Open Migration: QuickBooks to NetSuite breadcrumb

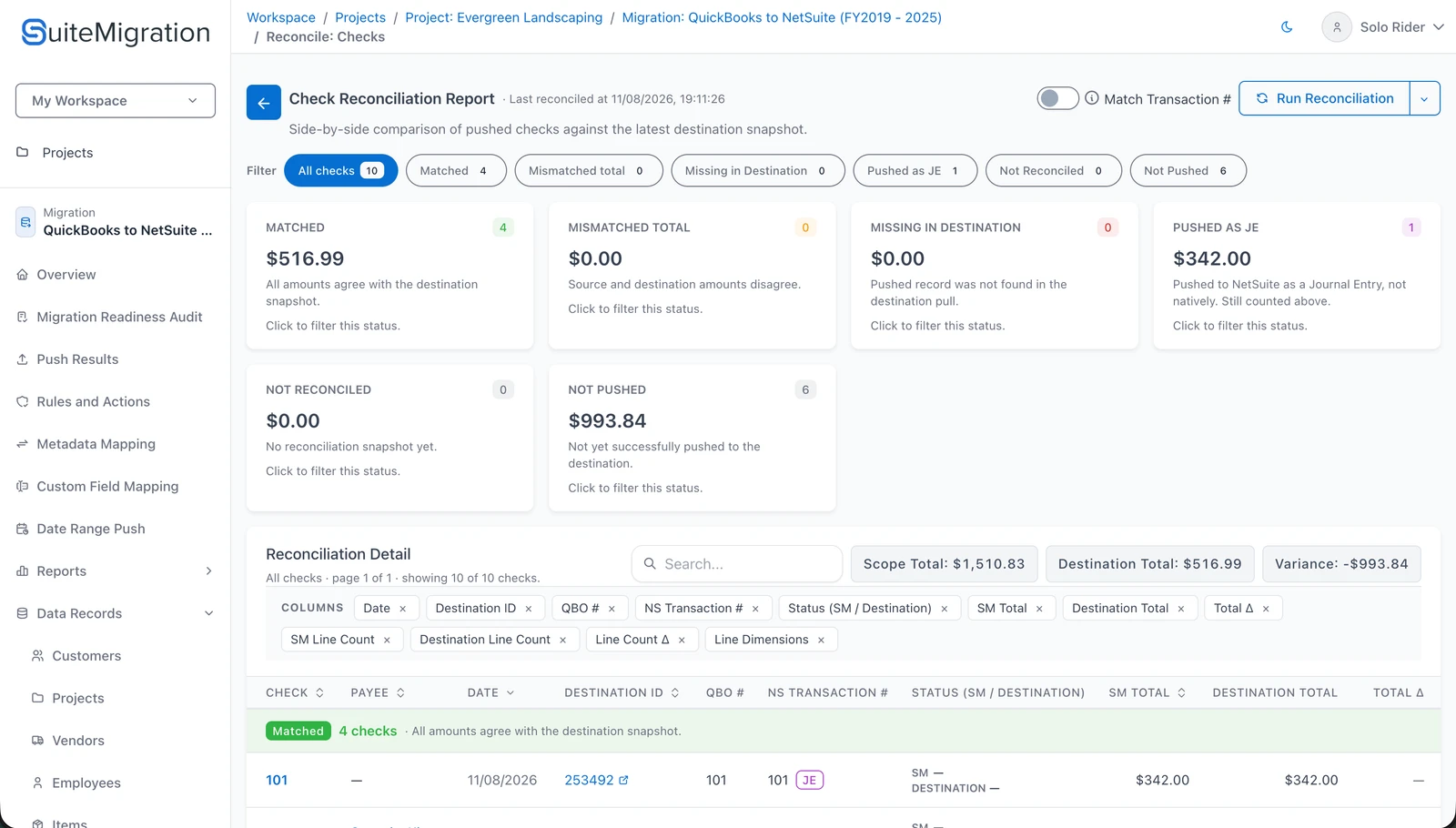coord(782,17)
